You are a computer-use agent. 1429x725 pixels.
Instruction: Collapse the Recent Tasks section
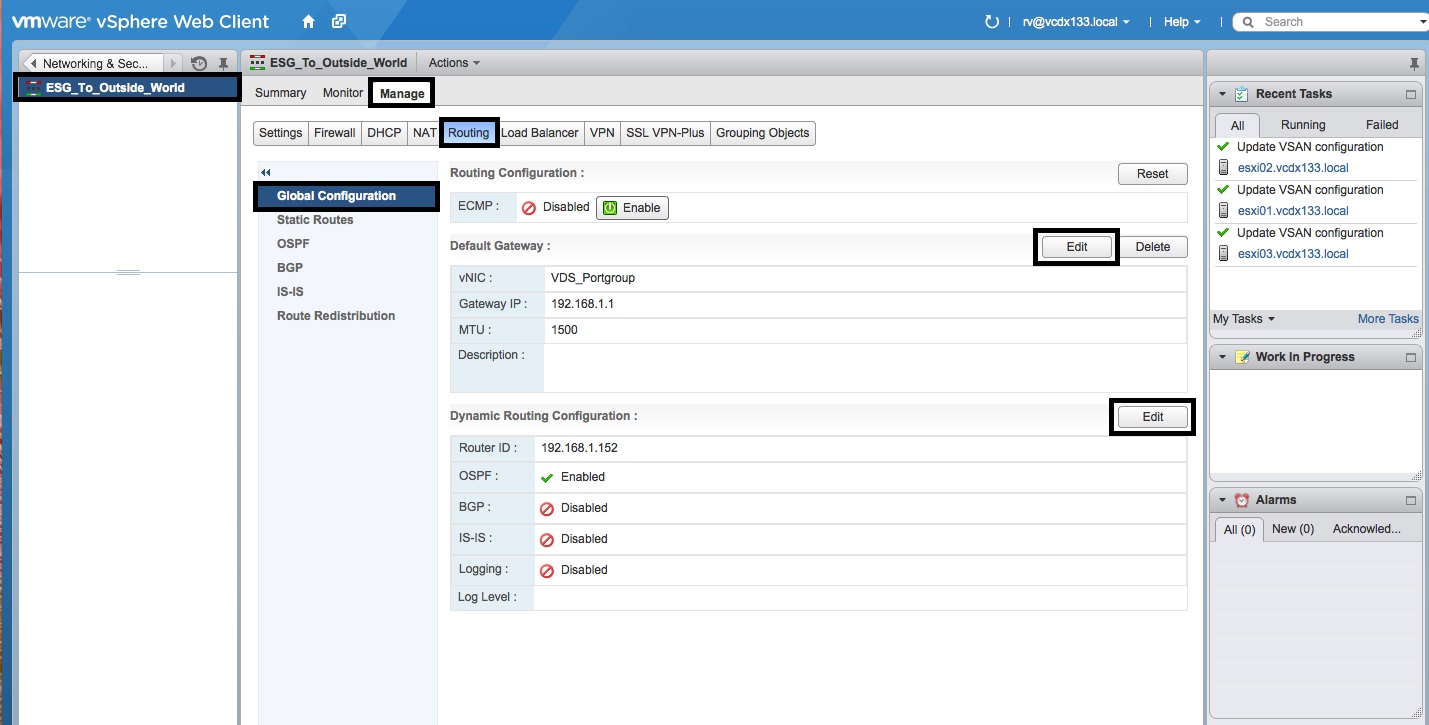pyautogui.click(x=1222, y=94)
